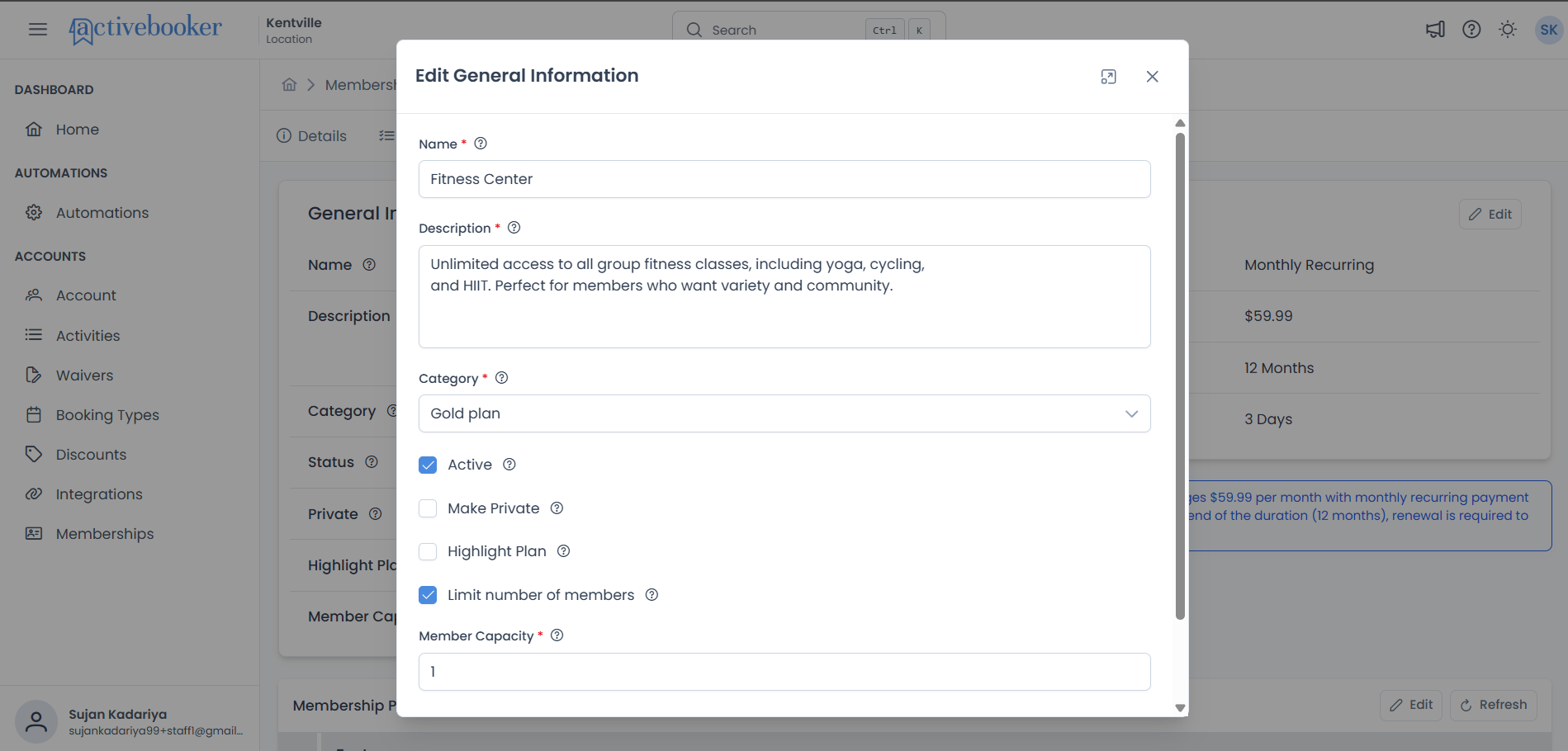The height and width of the screenshot is (751, 1568).
Task: Click the search magnifier icon
Action: click(x=694, y=31)
